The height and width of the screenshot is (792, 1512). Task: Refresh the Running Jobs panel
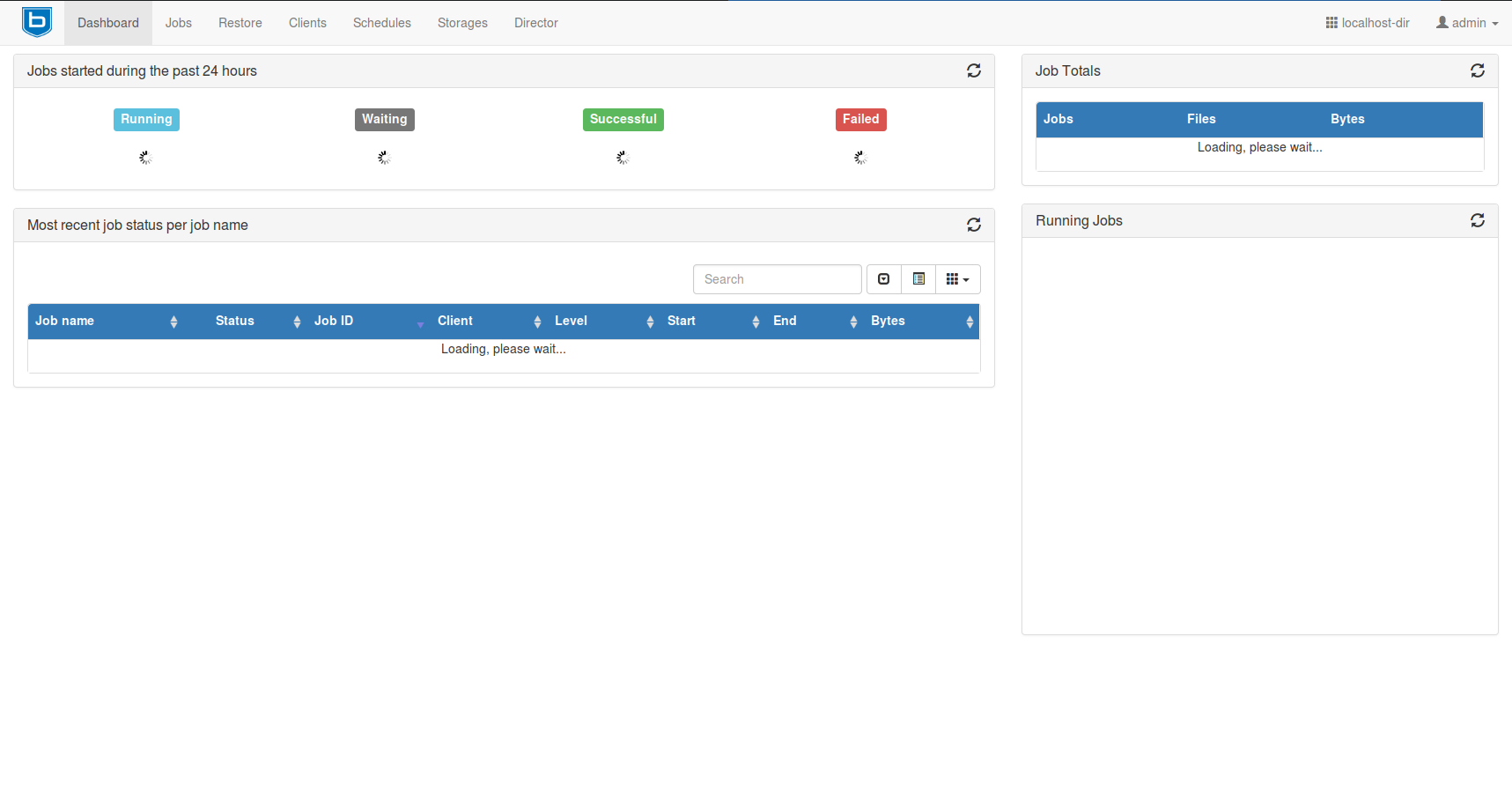click(1477, 220)
